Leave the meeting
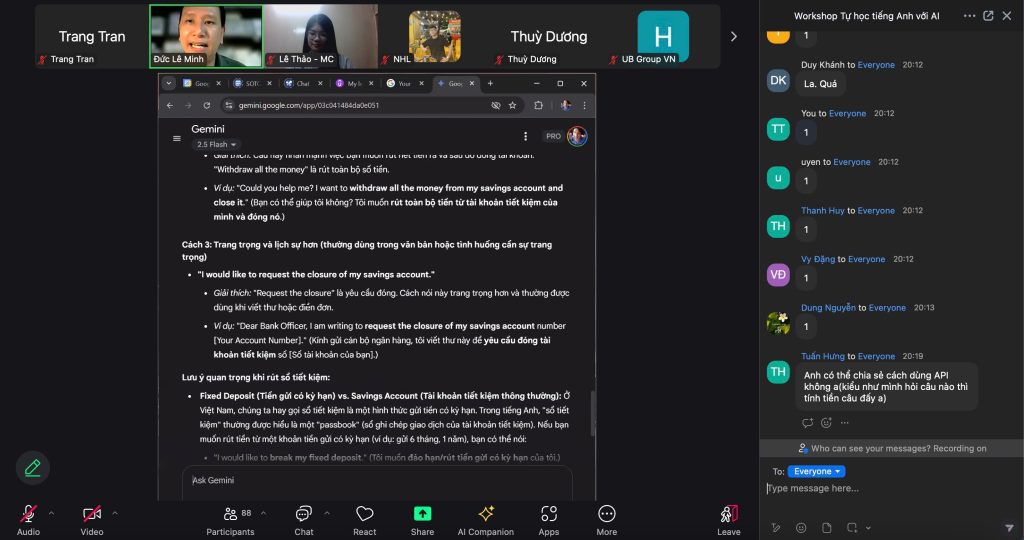This screenshot has height=540, width=1024. coord(729,520)
